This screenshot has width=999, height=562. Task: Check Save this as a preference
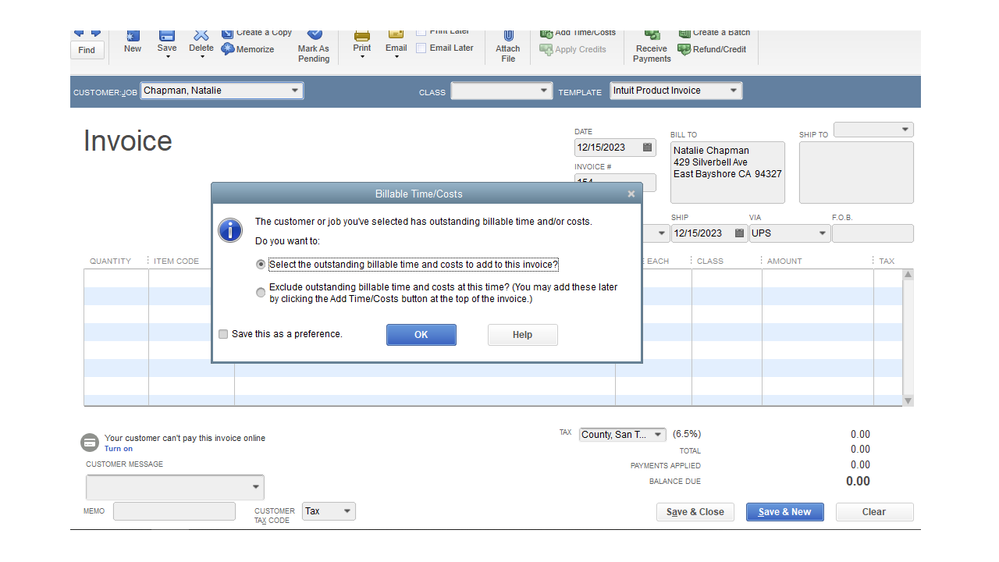223,334
